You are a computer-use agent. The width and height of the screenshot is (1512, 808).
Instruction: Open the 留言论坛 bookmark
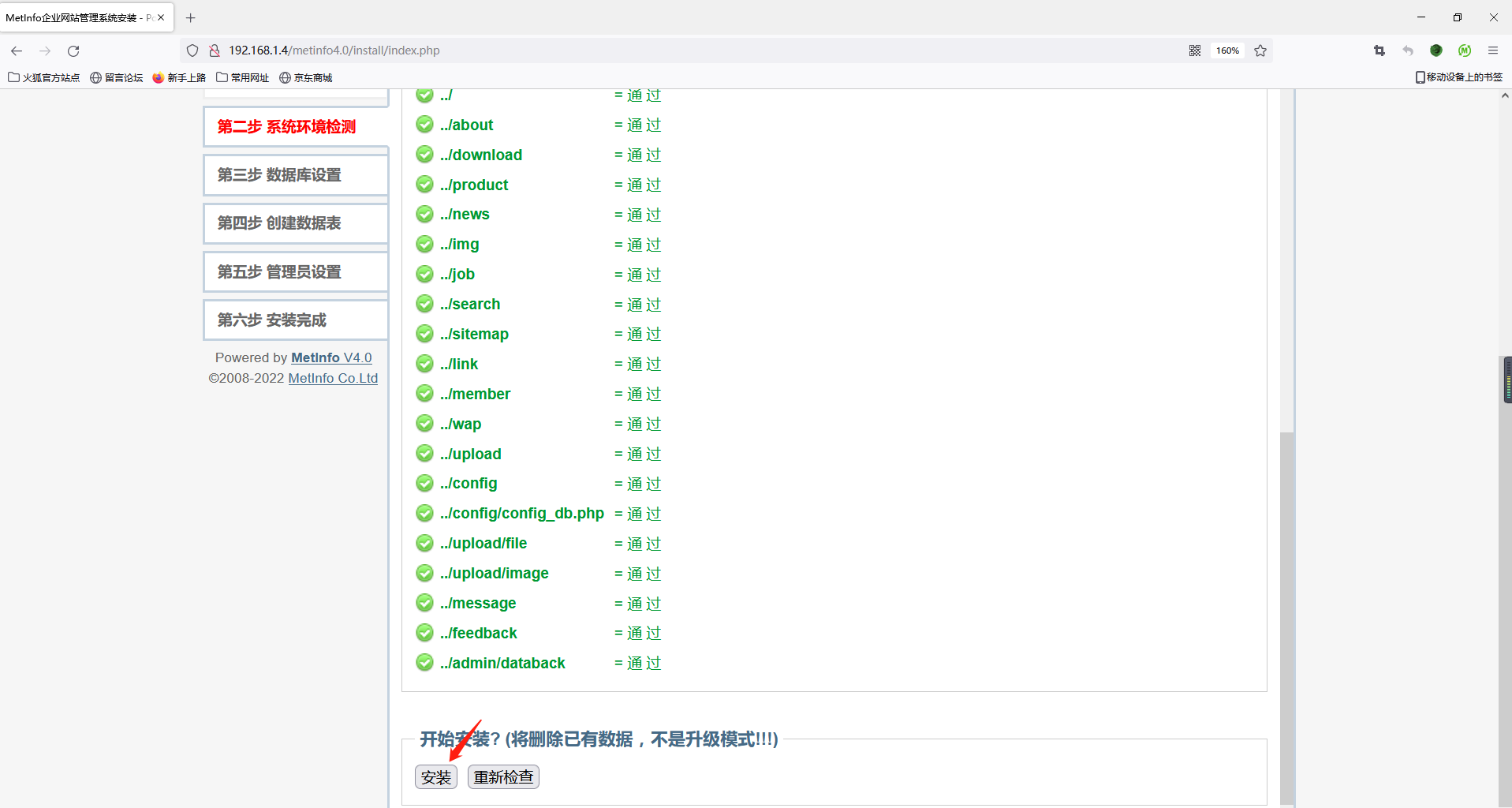point(117,77)
